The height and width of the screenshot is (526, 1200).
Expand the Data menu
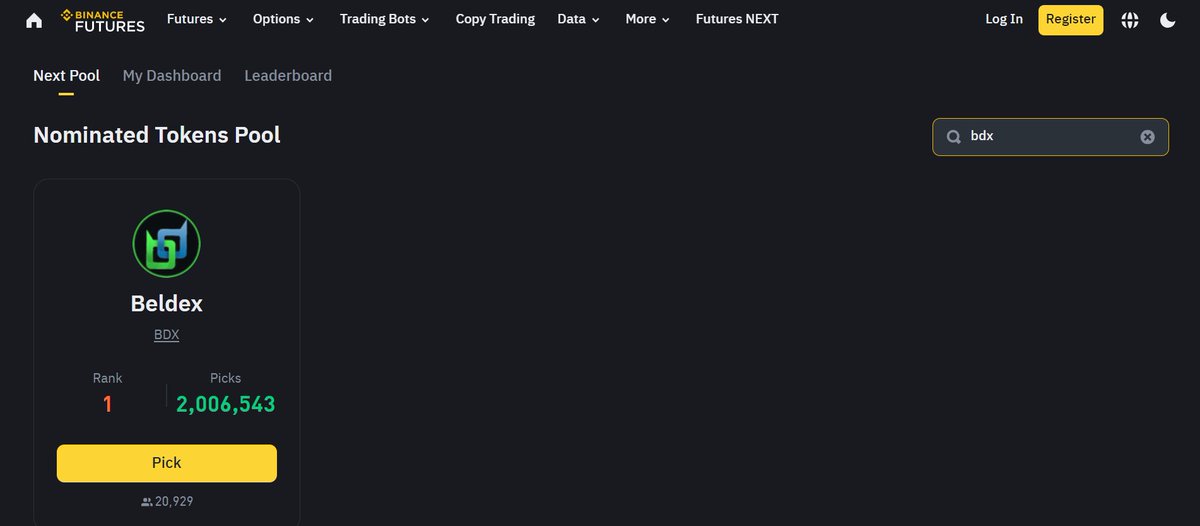579,19
